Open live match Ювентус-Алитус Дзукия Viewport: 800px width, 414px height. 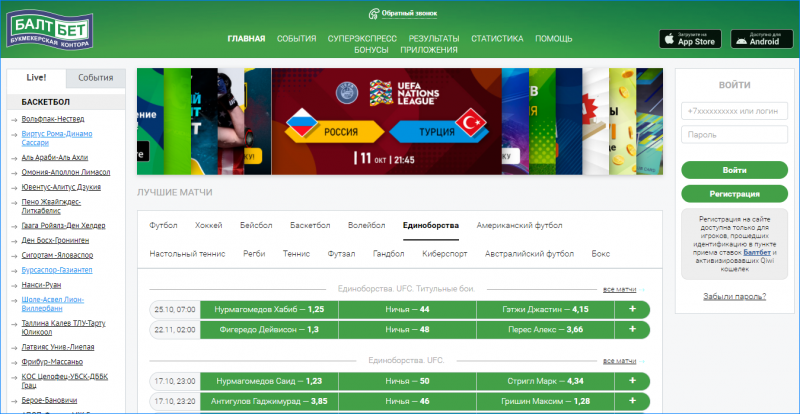point(61,187)
